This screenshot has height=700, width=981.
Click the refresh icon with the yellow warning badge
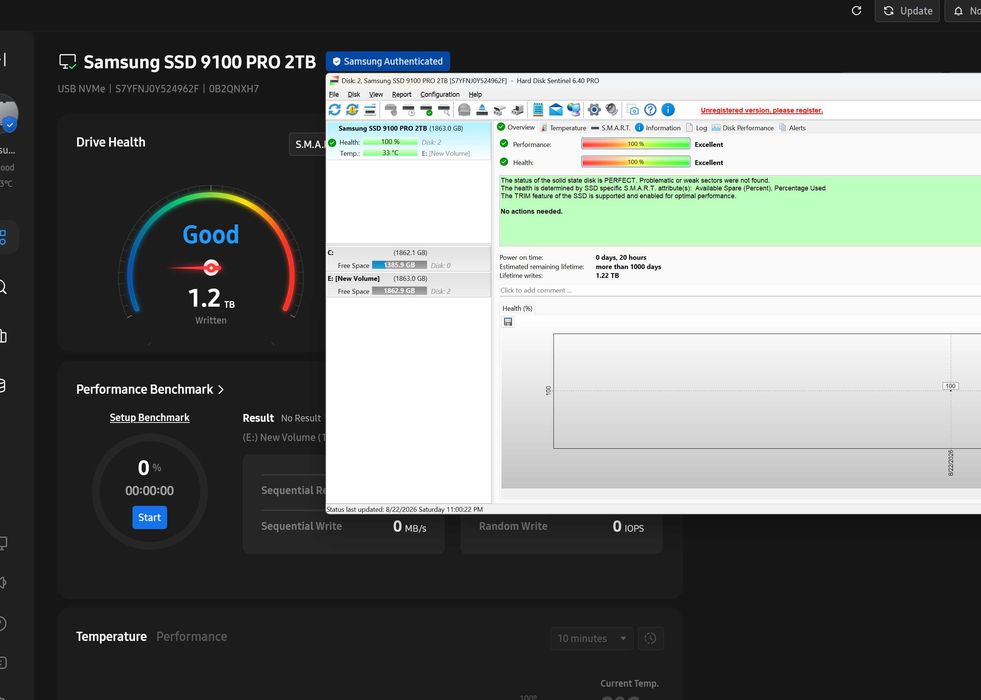pyautogui.click(x=352, y=109)
